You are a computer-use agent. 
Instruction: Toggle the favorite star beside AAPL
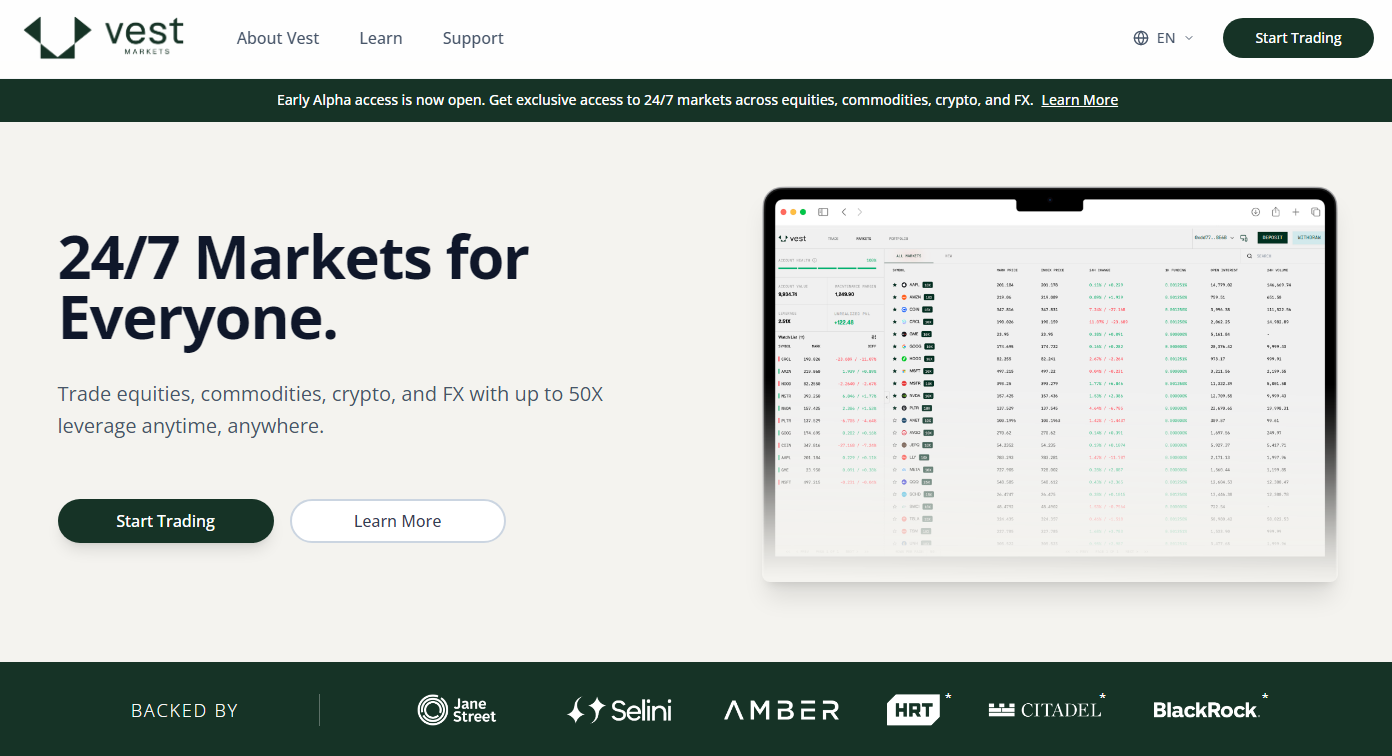point(895,285)
